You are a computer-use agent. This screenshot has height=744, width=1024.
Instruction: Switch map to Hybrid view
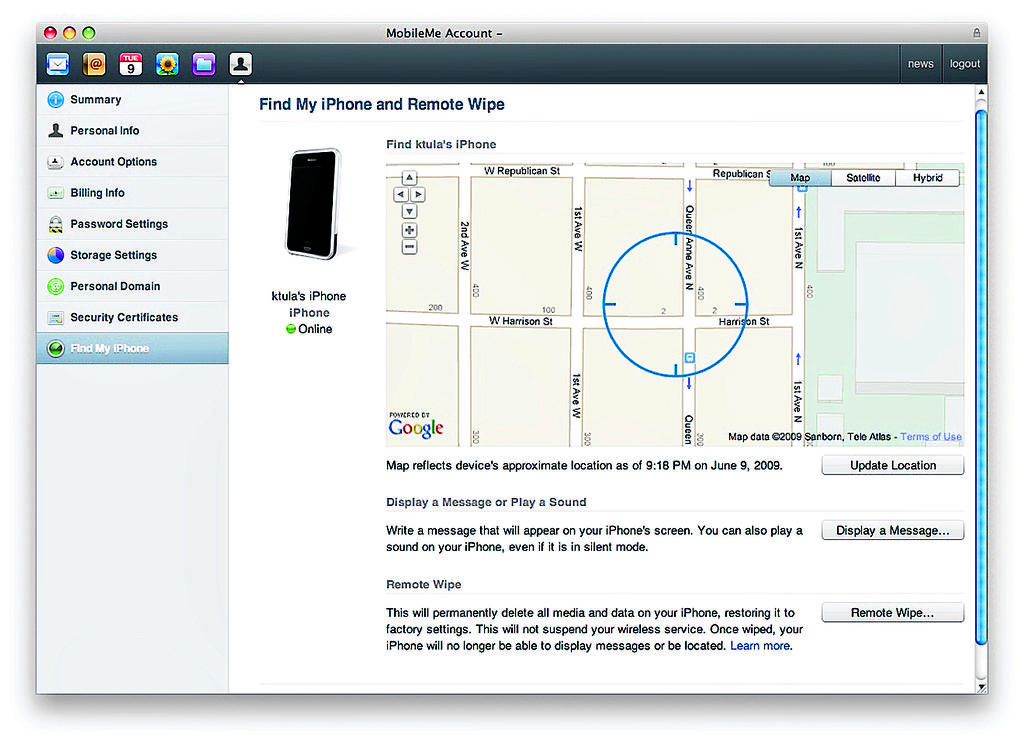pos(927,178)
